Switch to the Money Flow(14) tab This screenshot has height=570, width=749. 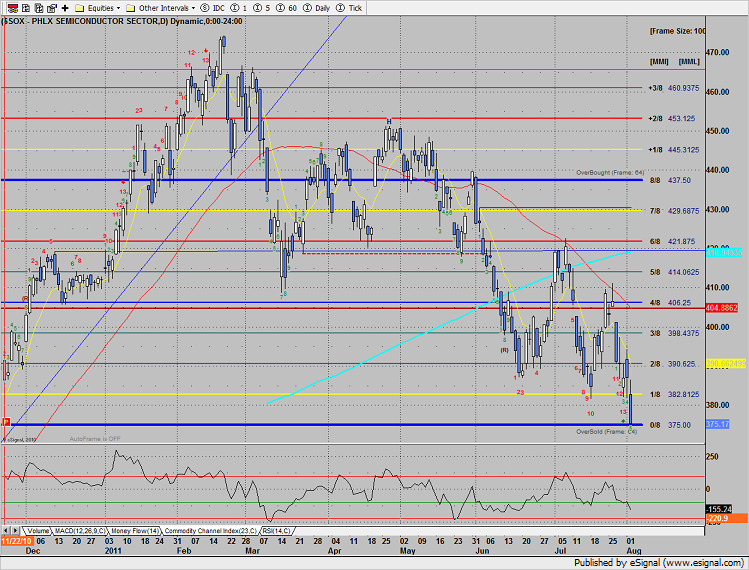click(x=135, y=531)
